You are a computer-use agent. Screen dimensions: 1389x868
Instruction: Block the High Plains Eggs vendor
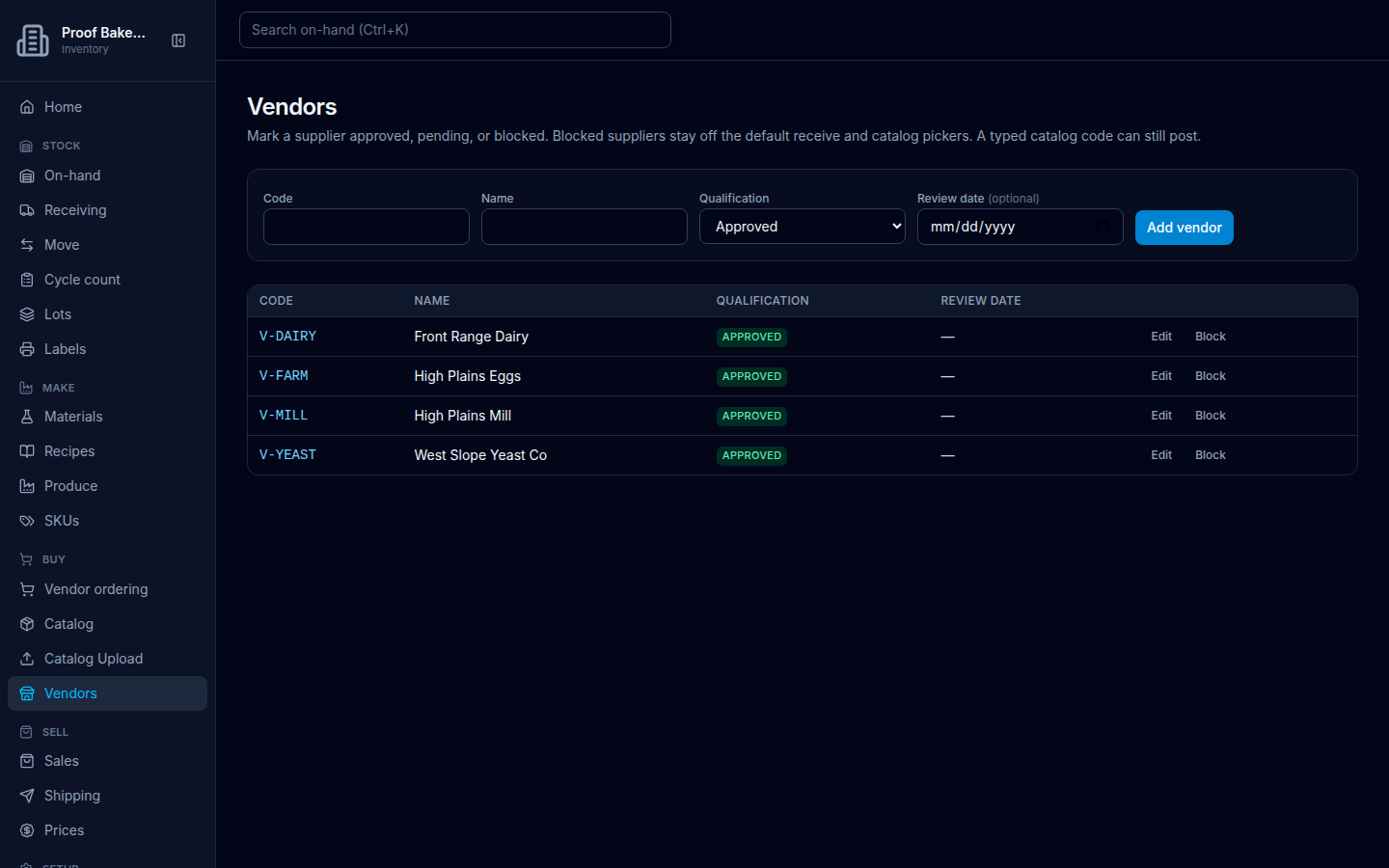pyautogui.click(x=1211, y=376)
